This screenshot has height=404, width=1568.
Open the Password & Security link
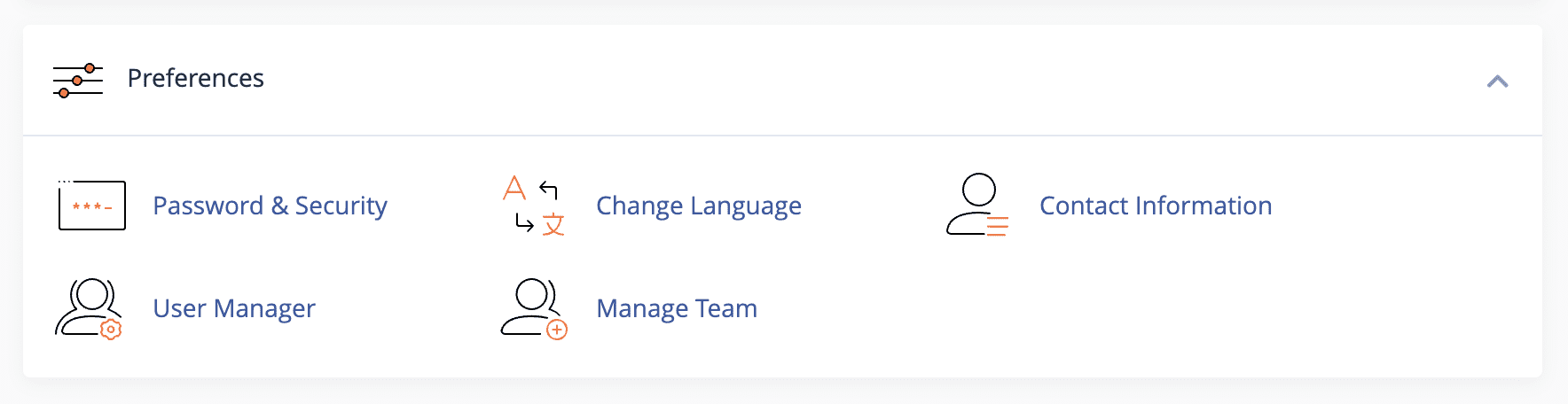(x=270, y=206)
